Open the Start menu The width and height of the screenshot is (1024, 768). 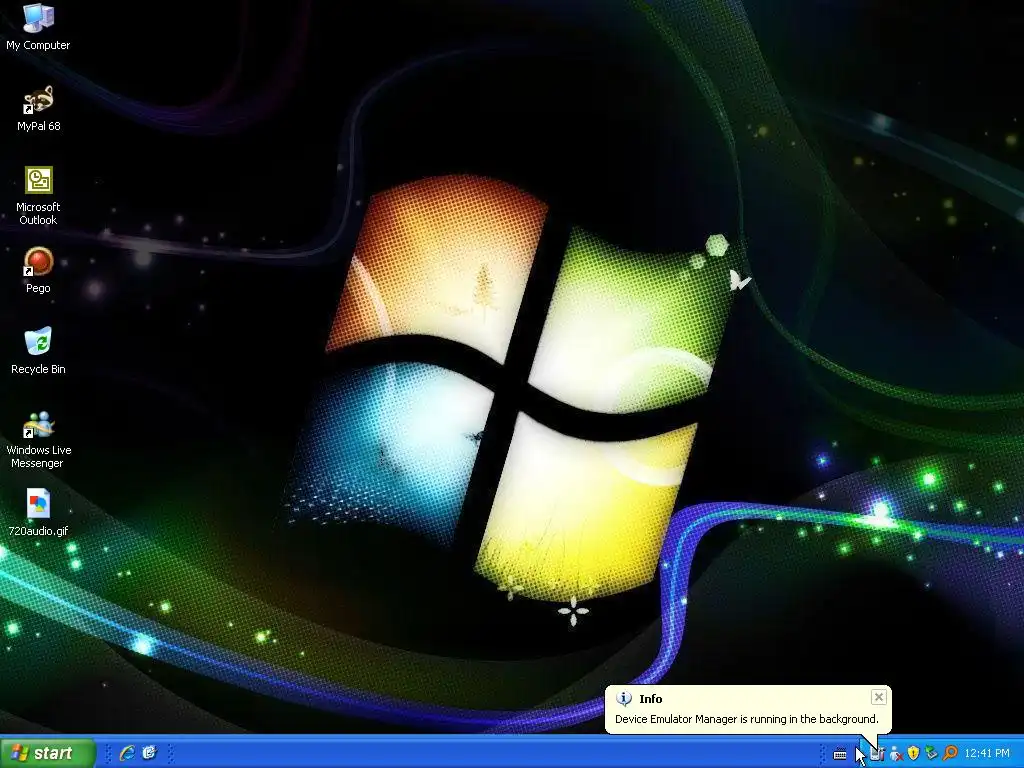(x=48, y=753)
